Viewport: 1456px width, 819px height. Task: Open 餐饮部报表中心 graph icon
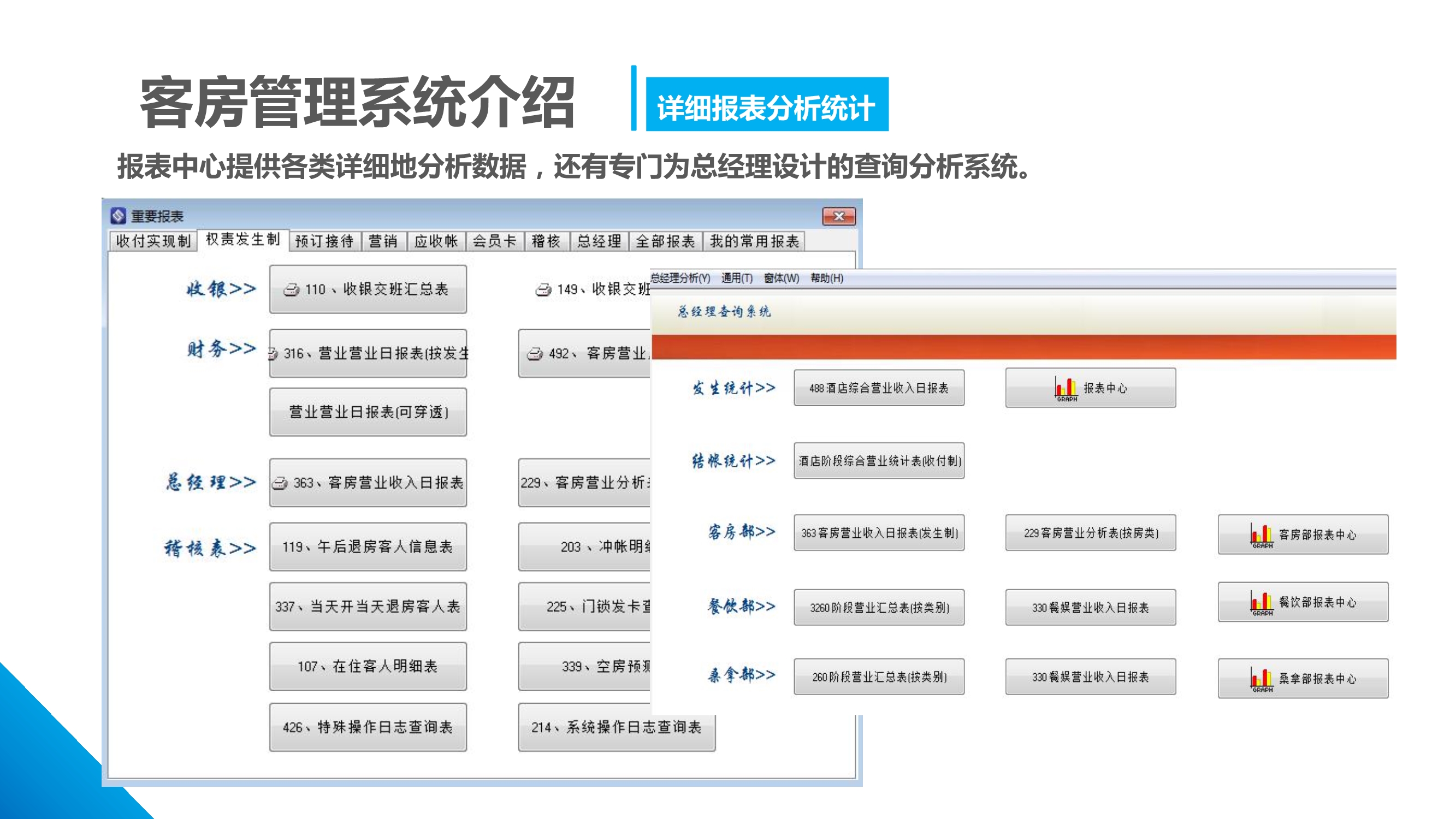click(1261, 603)
